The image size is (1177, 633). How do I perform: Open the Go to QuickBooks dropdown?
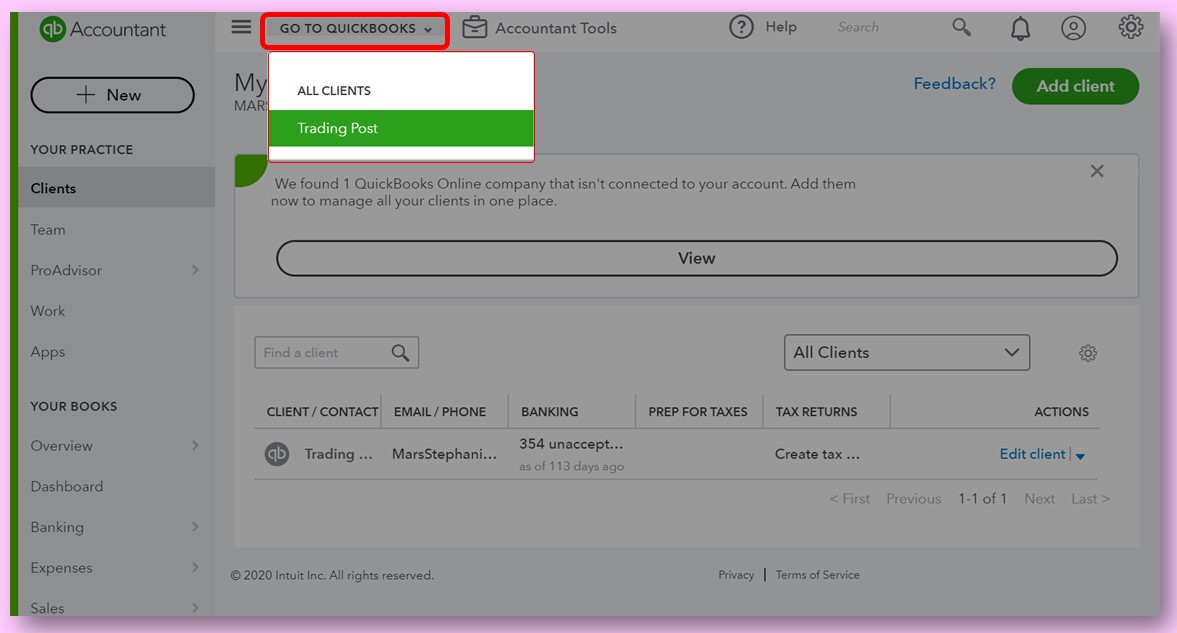coord(355,29)
